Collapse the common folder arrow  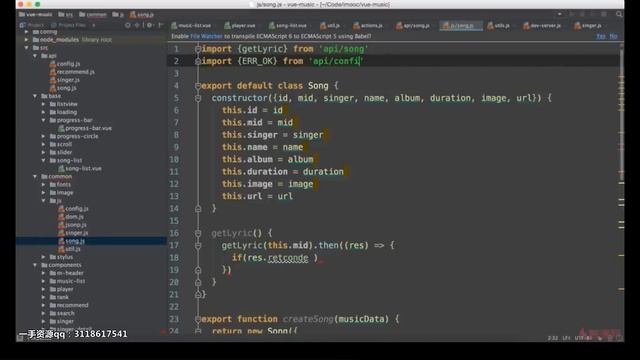[x=35, y=176]
